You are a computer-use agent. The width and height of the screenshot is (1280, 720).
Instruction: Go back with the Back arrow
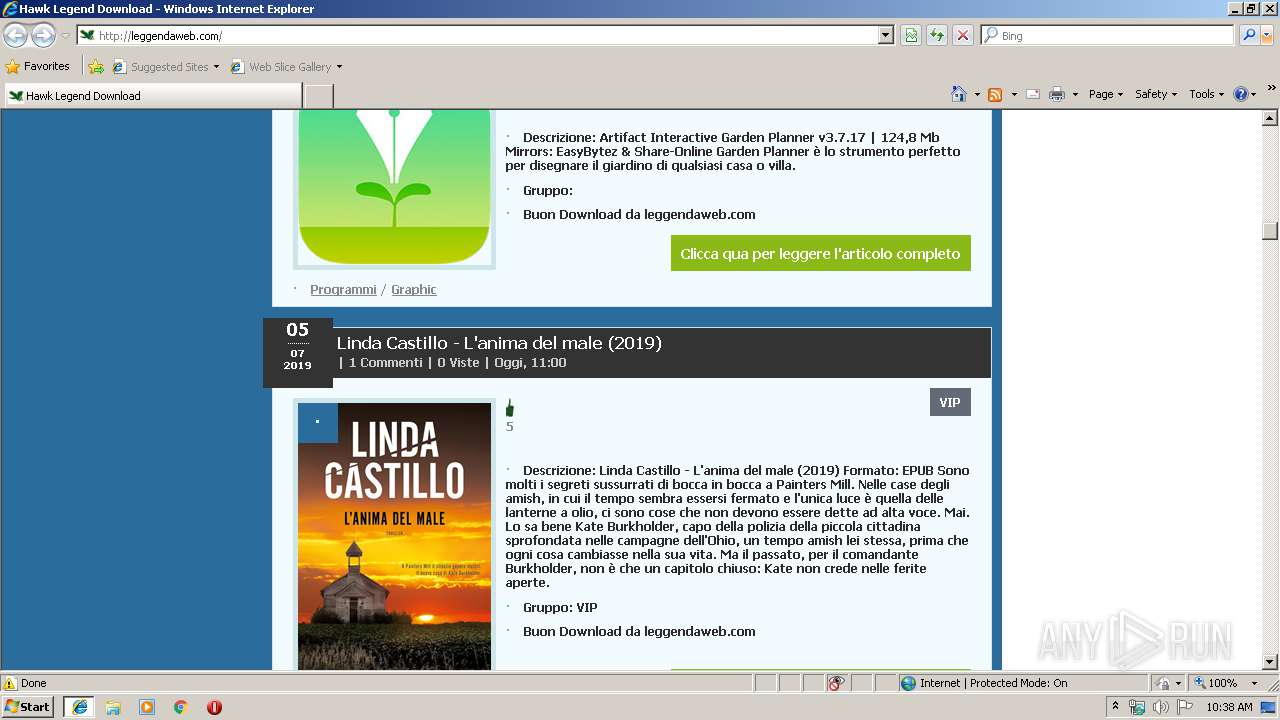pos(16,36)
